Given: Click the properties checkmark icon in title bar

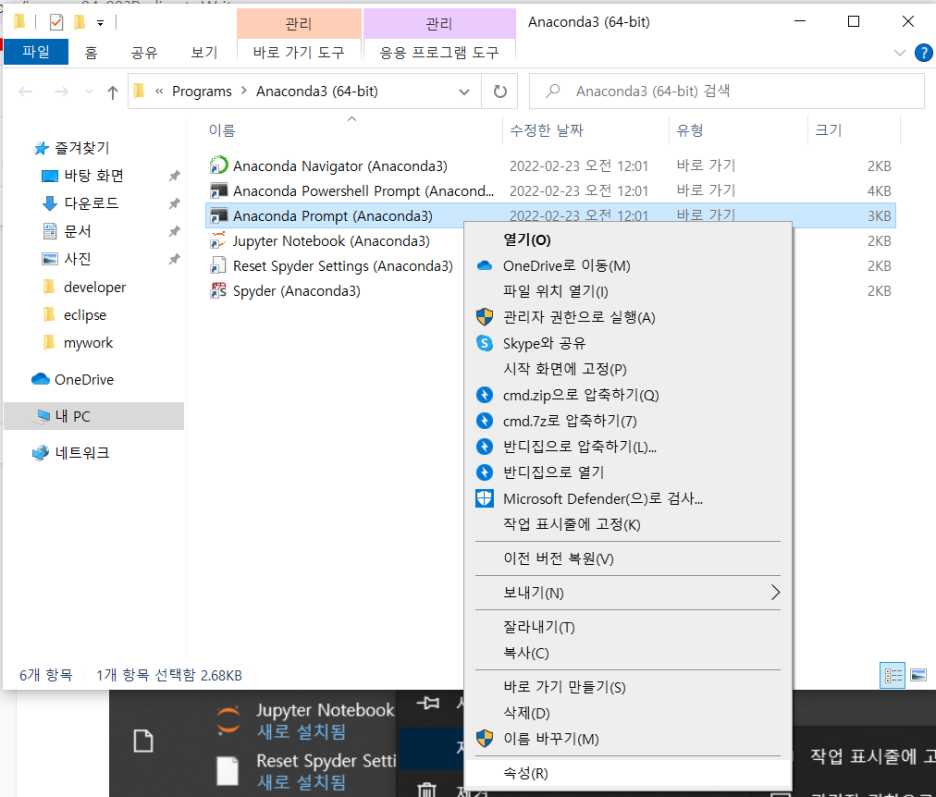Looking at the screenshot, I should 56,22.
